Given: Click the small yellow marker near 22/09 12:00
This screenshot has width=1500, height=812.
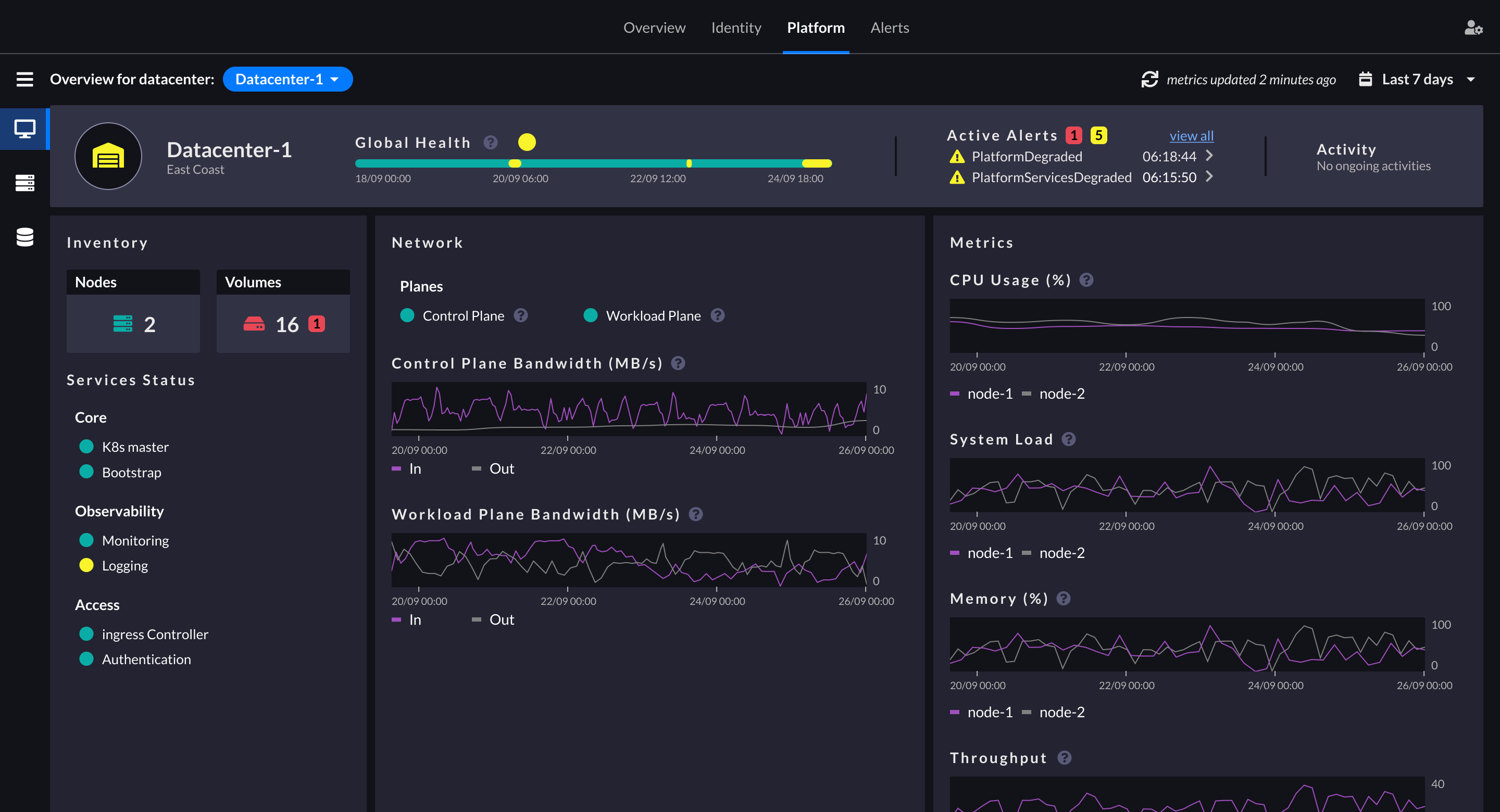Looking at the screenshot, I should (x=689, y=163).
